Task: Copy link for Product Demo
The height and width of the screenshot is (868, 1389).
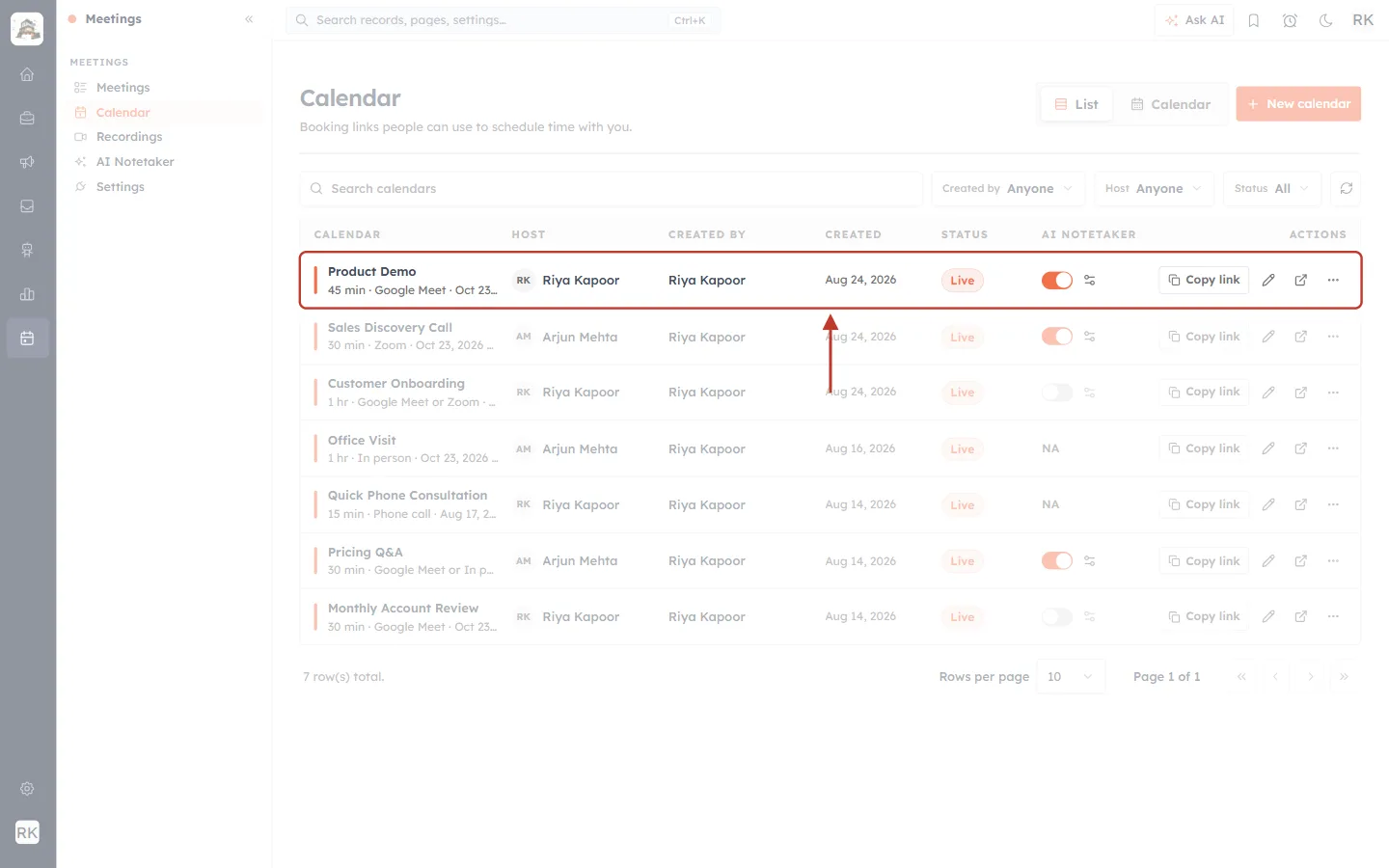Action: point(1204,280)
